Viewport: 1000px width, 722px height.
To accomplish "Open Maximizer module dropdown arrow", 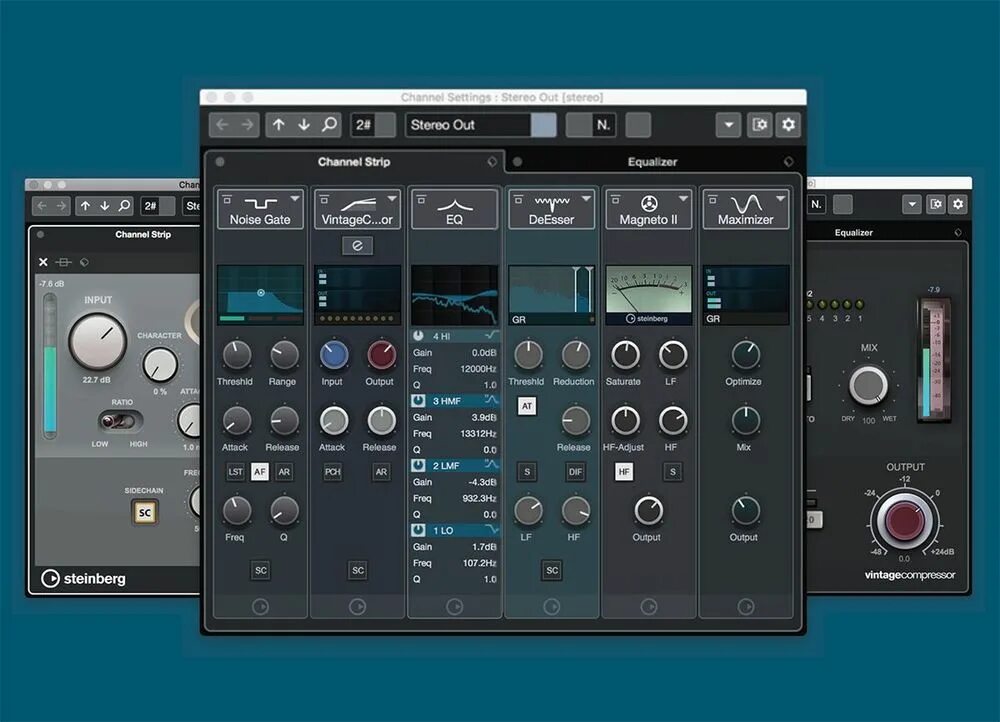I will (780, 199).
